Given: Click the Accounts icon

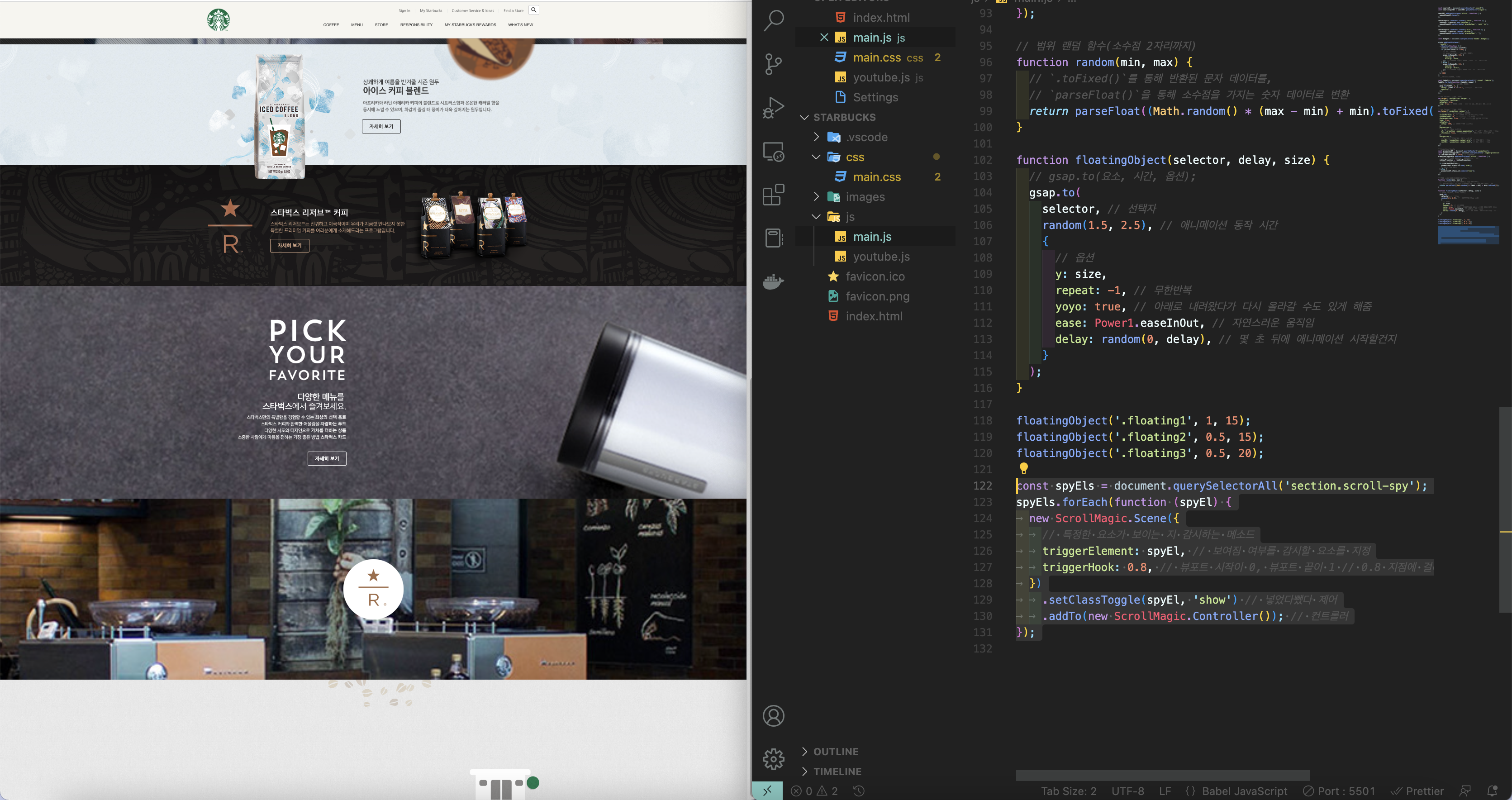Looking at the screenshot, I should 773,715.
